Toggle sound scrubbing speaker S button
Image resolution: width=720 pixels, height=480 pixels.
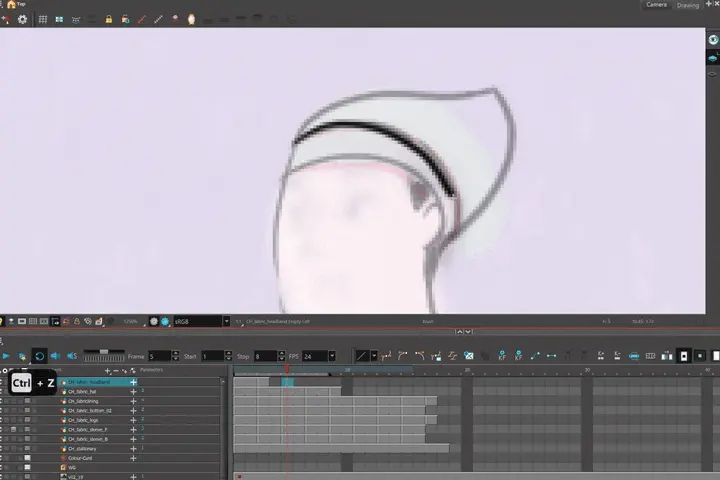(x=72, y=356)
